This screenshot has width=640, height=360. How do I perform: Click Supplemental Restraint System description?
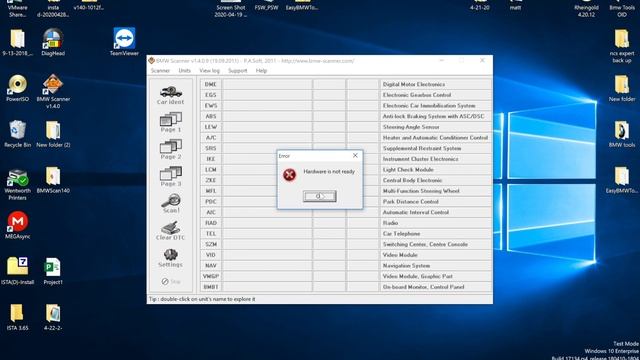pos(422,148)
